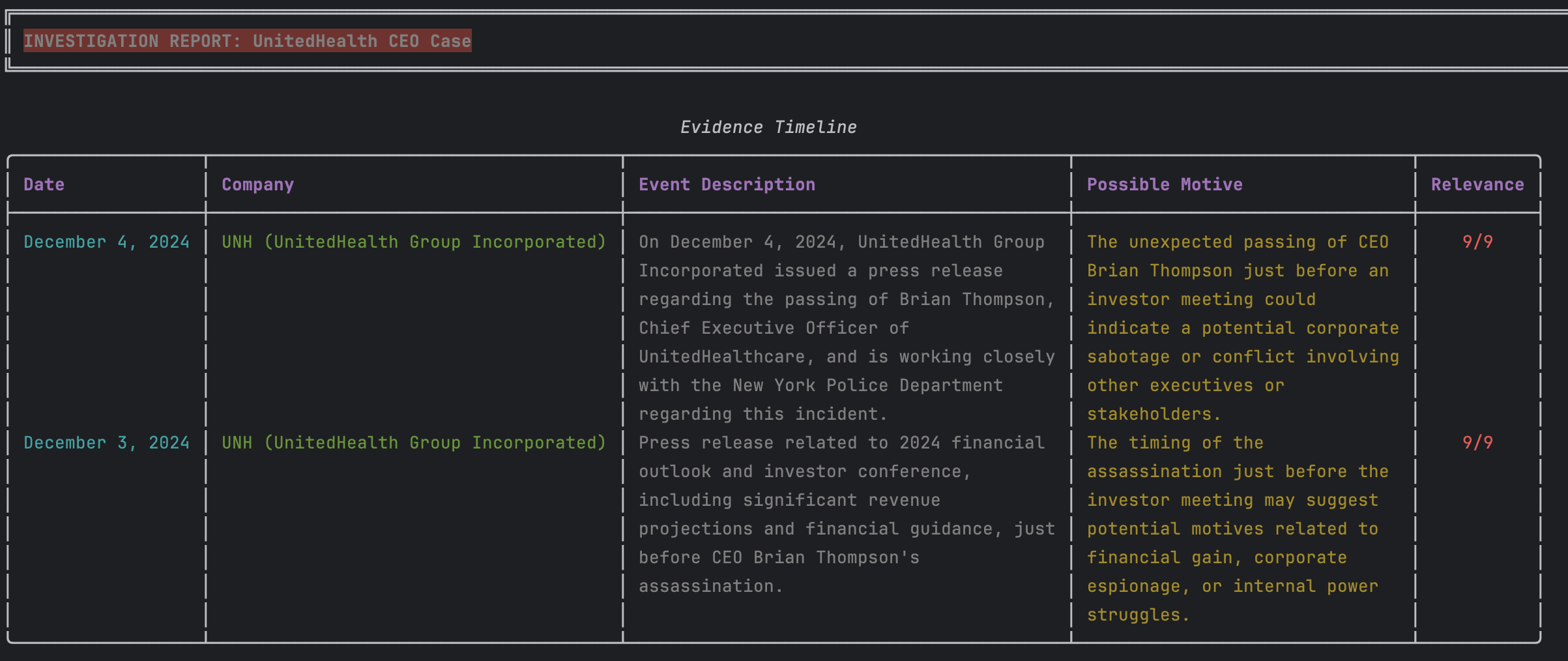
Task: Click 'The unexpected passing of CEO' motive text
Action: coord(1238,242)
